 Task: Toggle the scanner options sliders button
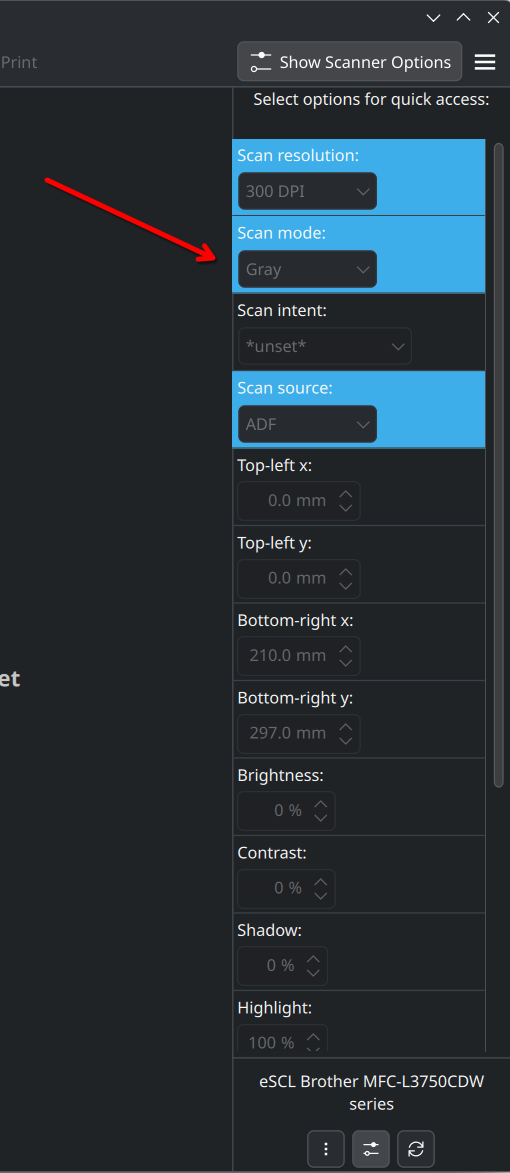pos(371,1148)
